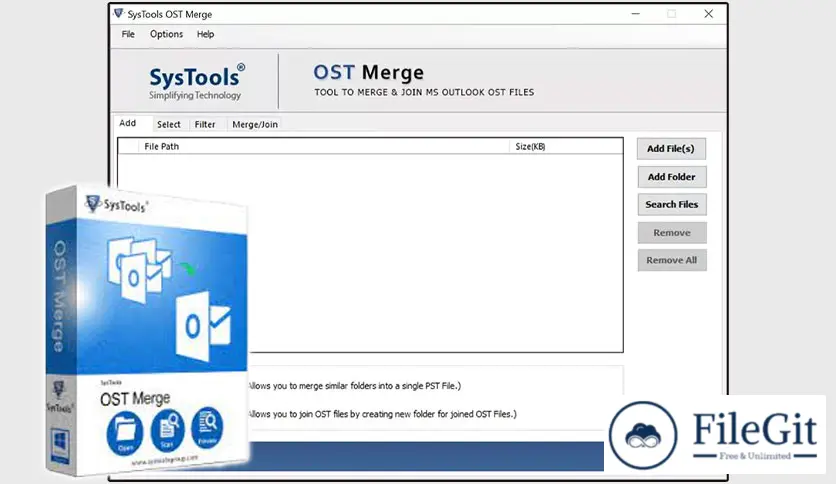
Task: Click the merge similar folders description text
Action: pyautogui.click(x=354, y=386)
